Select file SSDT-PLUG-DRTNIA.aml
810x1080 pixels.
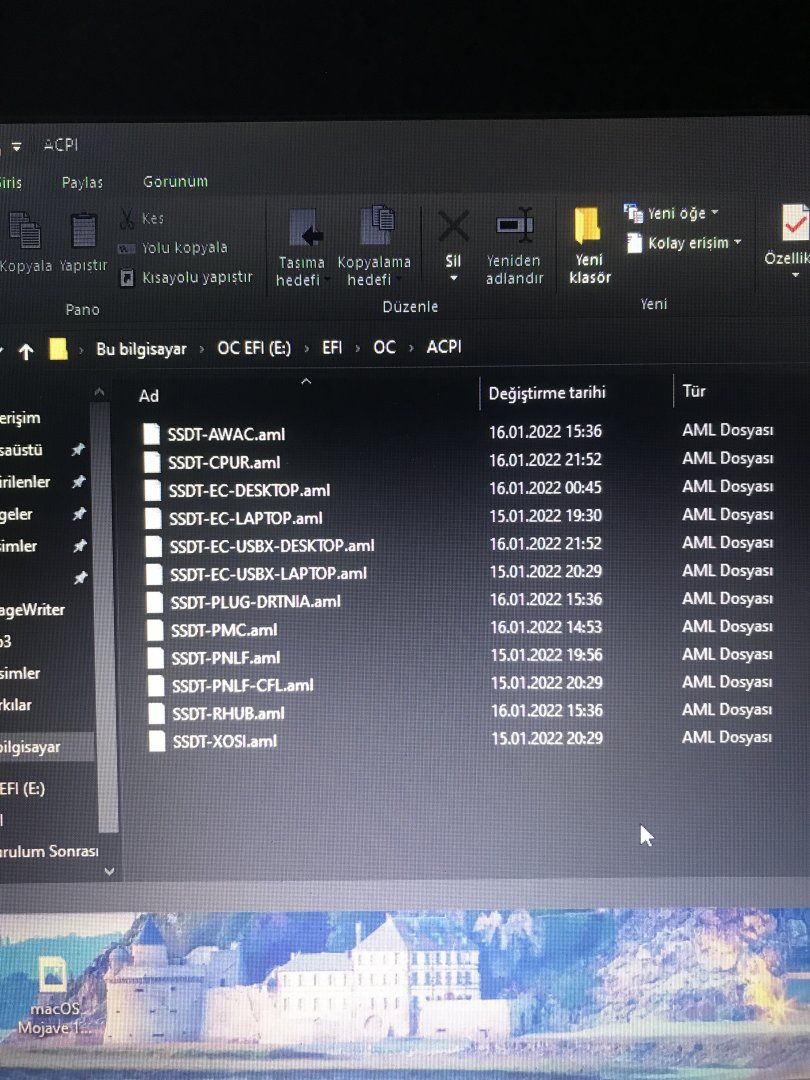click(x=256, y=602)
